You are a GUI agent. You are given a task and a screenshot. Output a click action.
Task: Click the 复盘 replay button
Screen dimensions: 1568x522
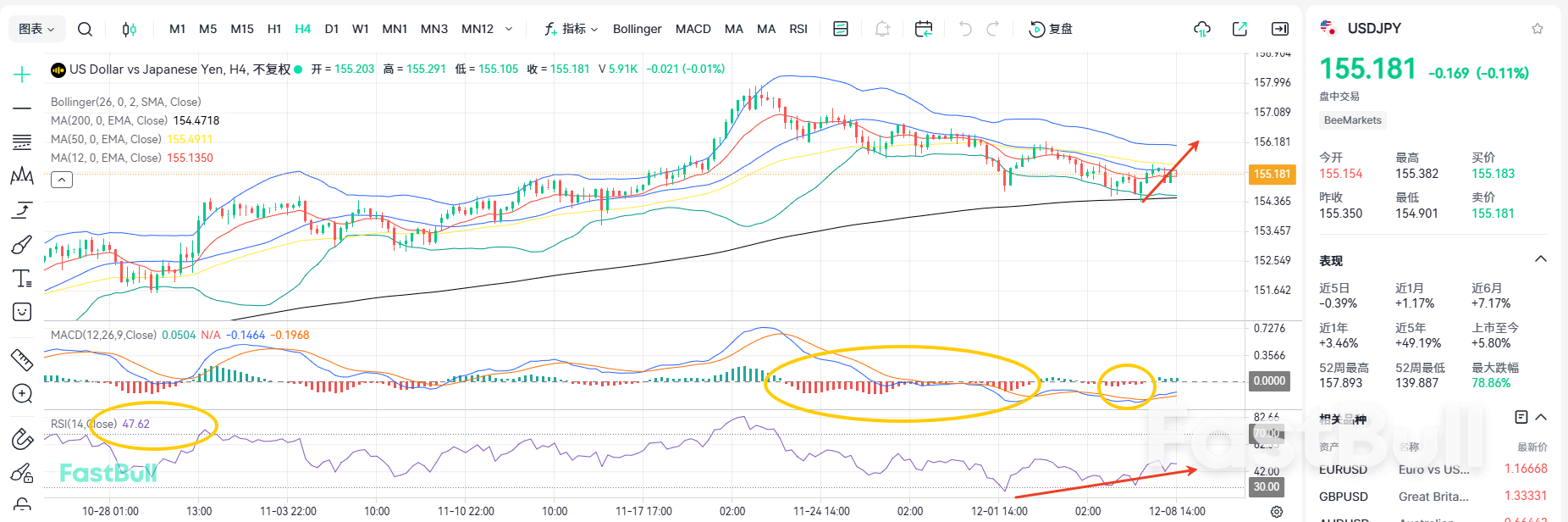1051,30
